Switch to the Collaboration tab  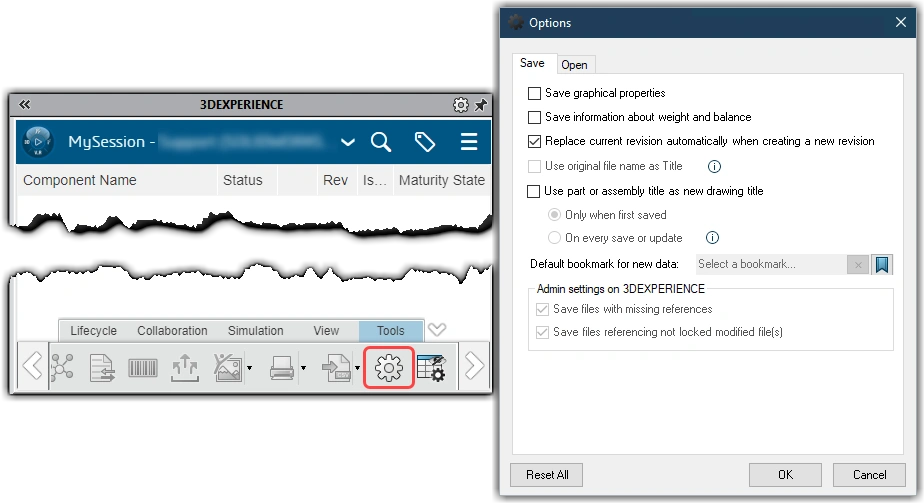[x=172, y=331]
